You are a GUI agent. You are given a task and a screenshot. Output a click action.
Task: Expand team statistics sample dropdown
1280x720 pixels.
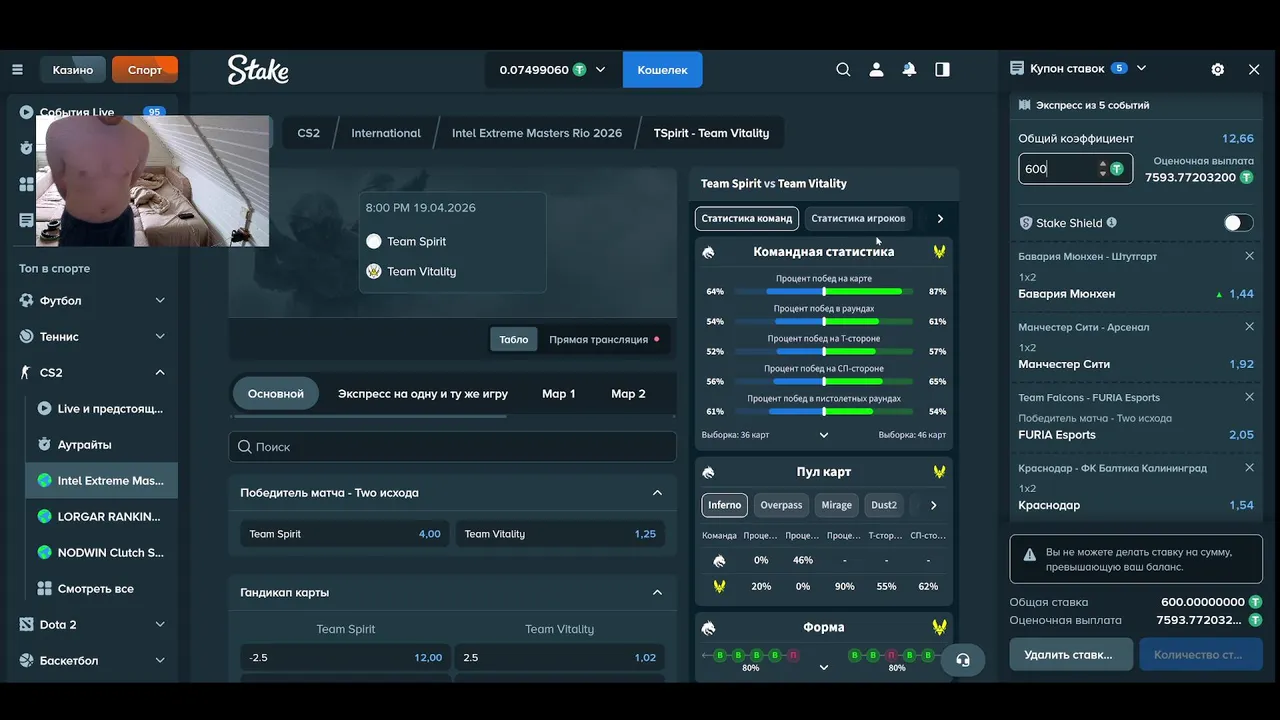(824, 435)
